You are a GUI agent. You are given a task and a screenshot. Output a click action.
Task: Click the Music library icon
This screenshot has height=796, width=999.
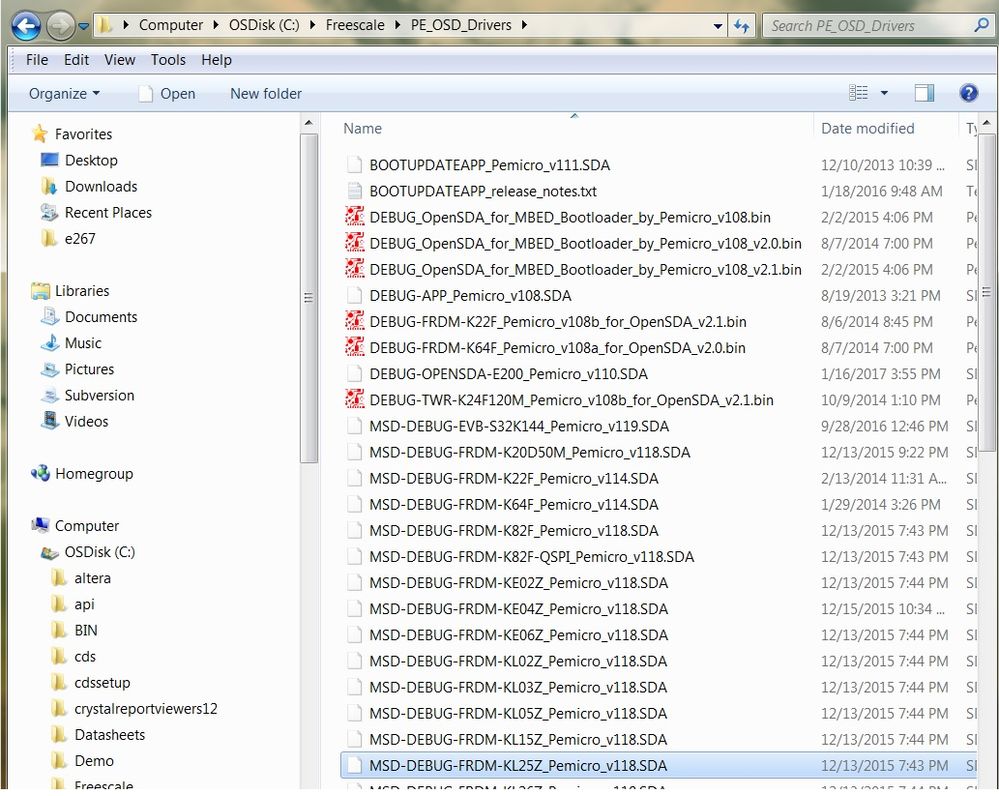[x=50, y=343]
